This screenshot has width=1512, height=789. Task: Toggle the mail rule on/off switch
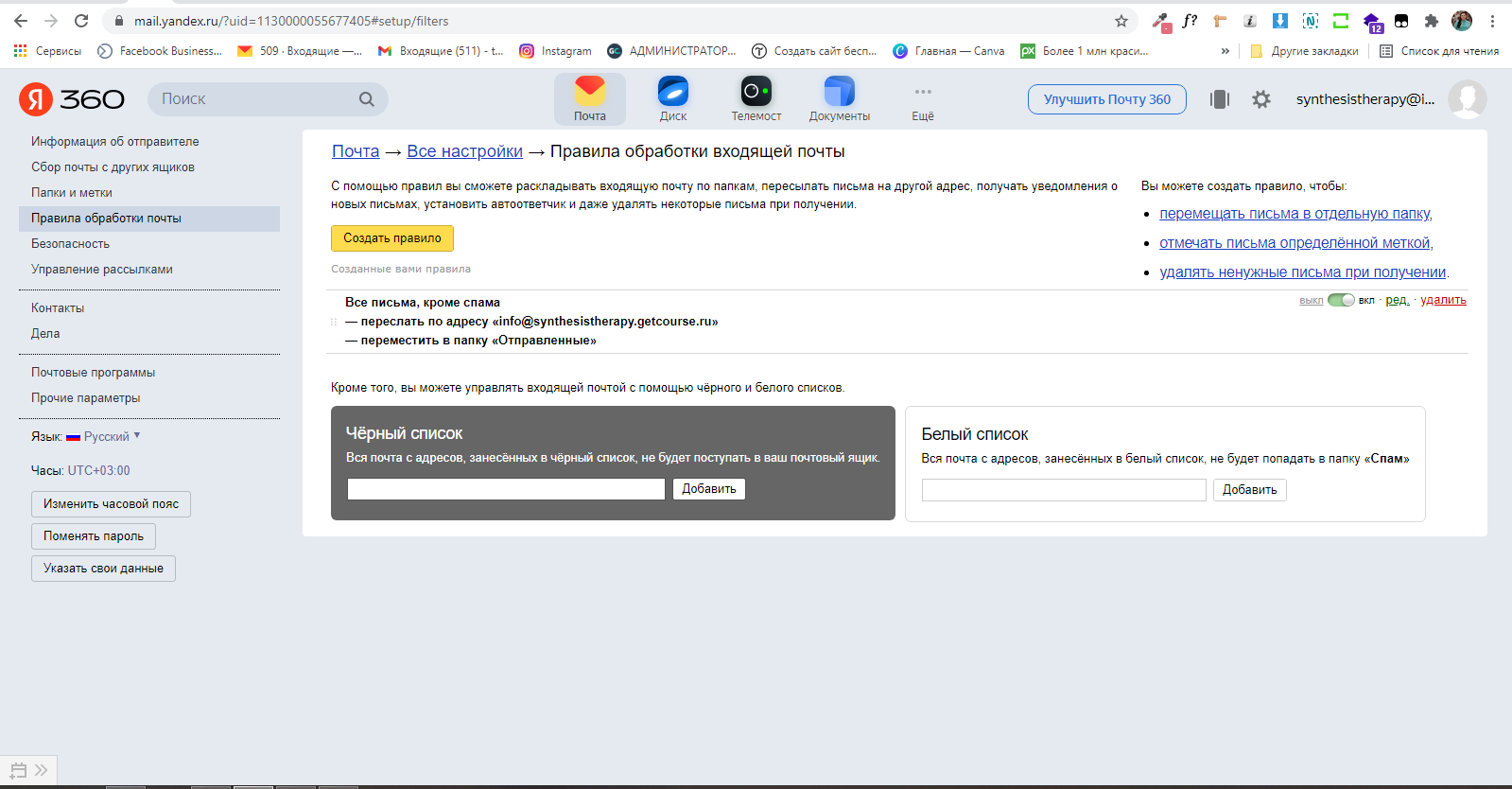tap(1340, 300)
